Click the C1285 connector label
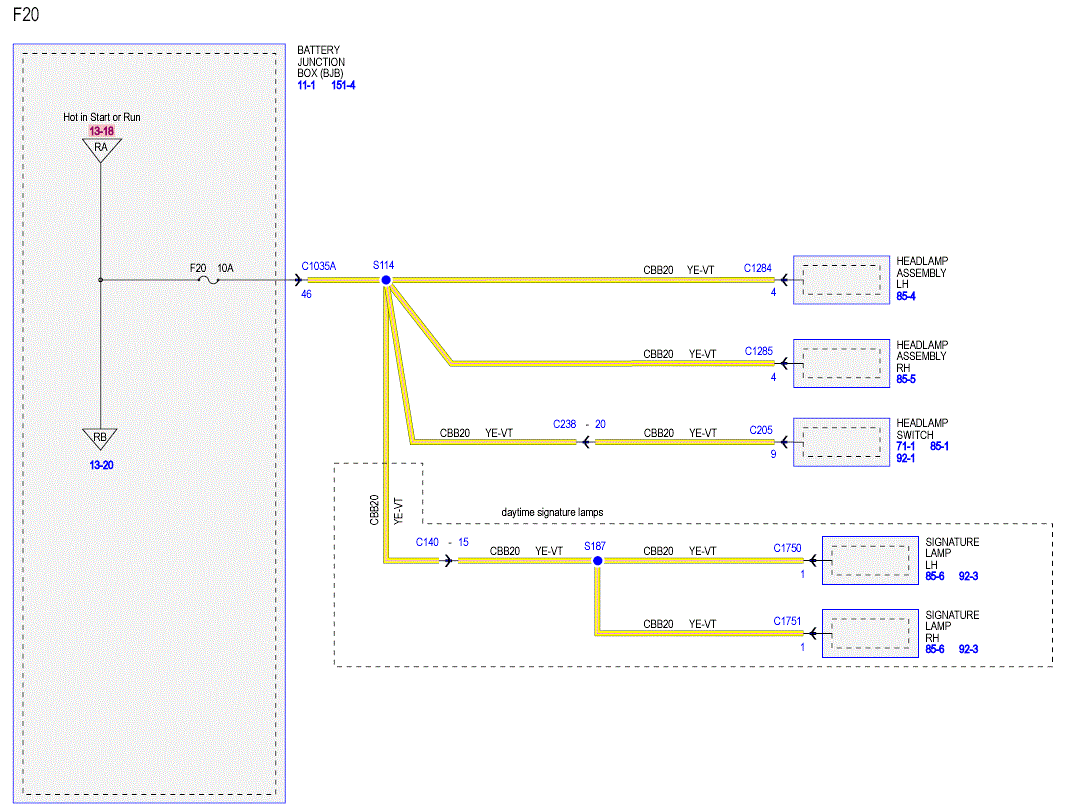Screen dimensions: 1065x809 click(759, 351)
